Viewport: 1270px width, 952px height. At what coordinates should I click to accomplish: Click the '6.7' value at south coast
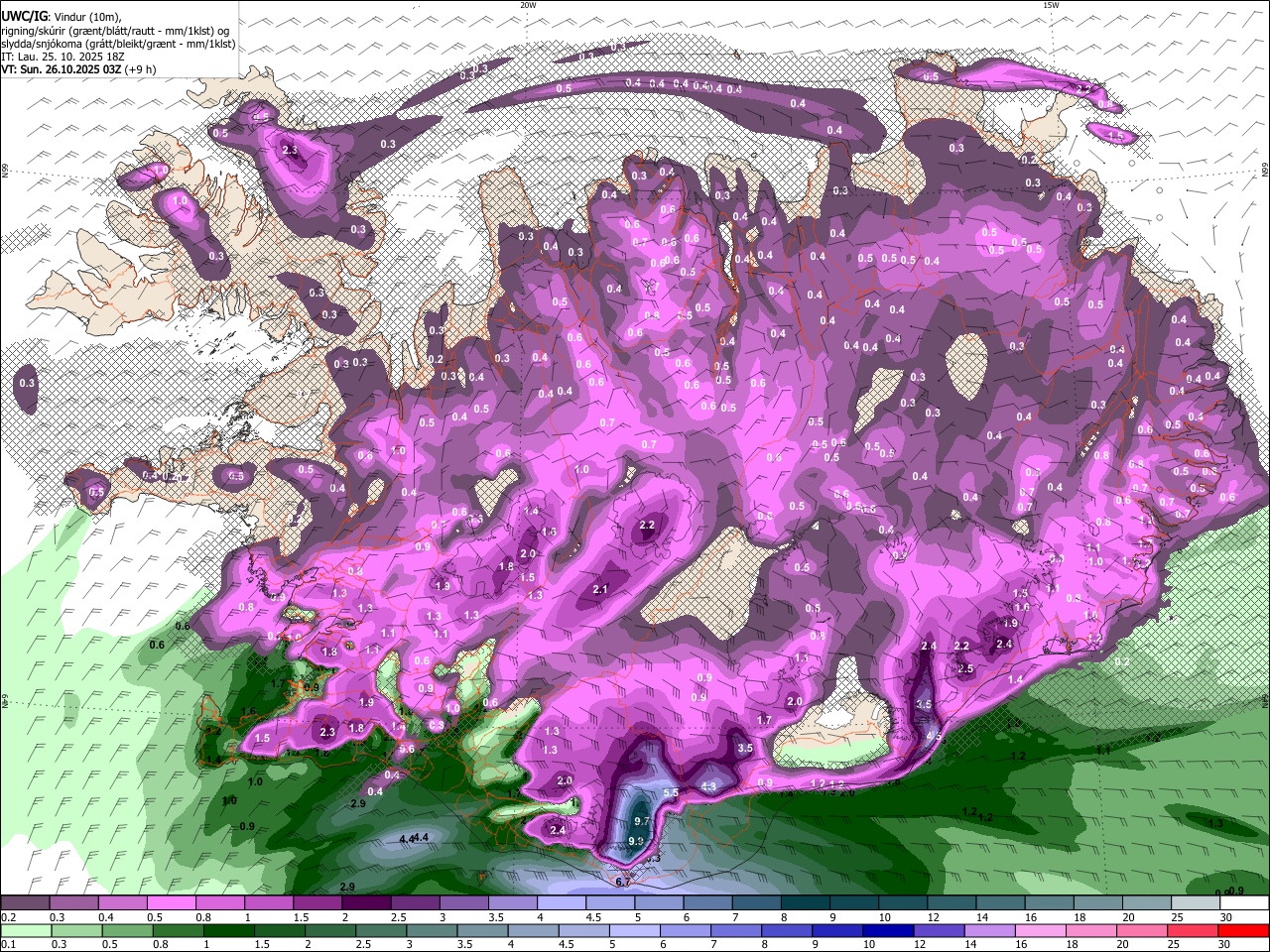[x=623, y=882]
